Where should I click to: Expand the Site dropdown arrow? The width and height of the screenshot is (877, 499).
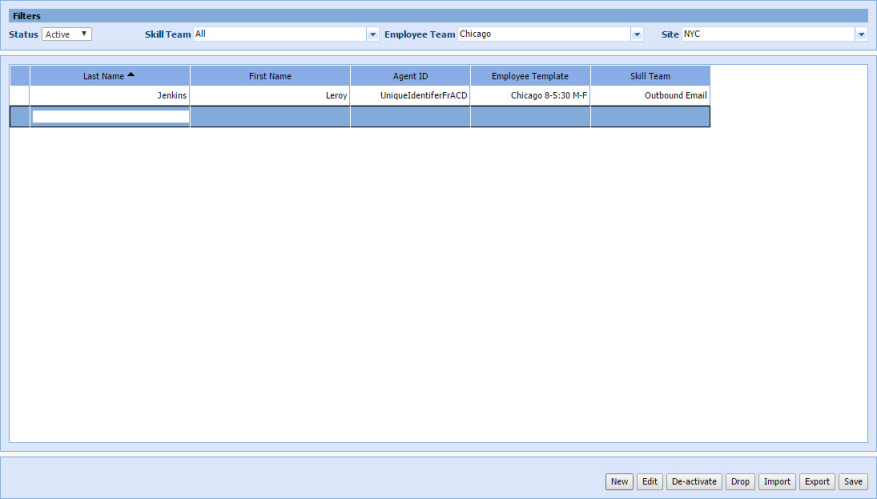860,34
